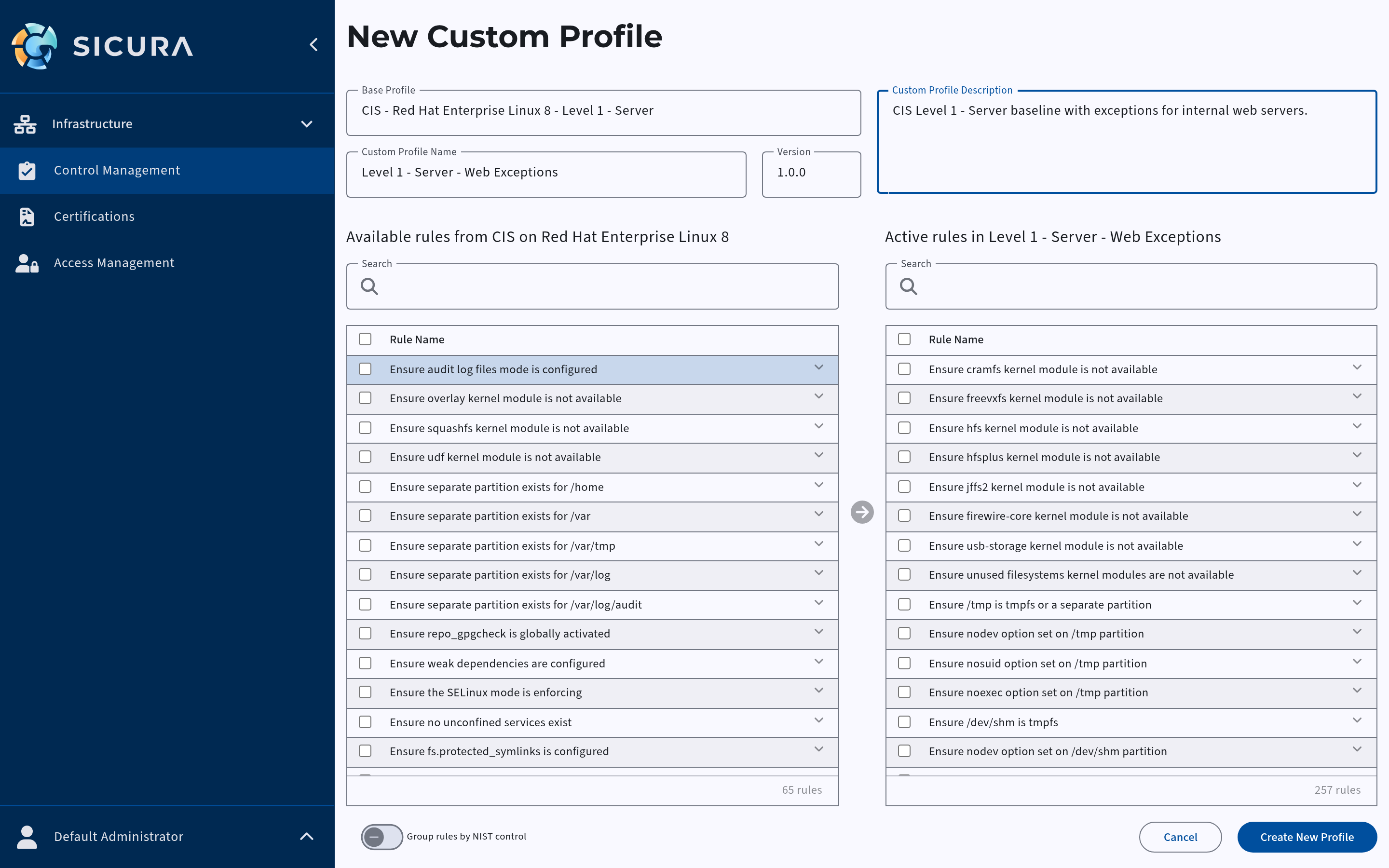Expand the Infrastructure menu
Image resolution: width=1389 pixels, height=868 pixels.
167,124
